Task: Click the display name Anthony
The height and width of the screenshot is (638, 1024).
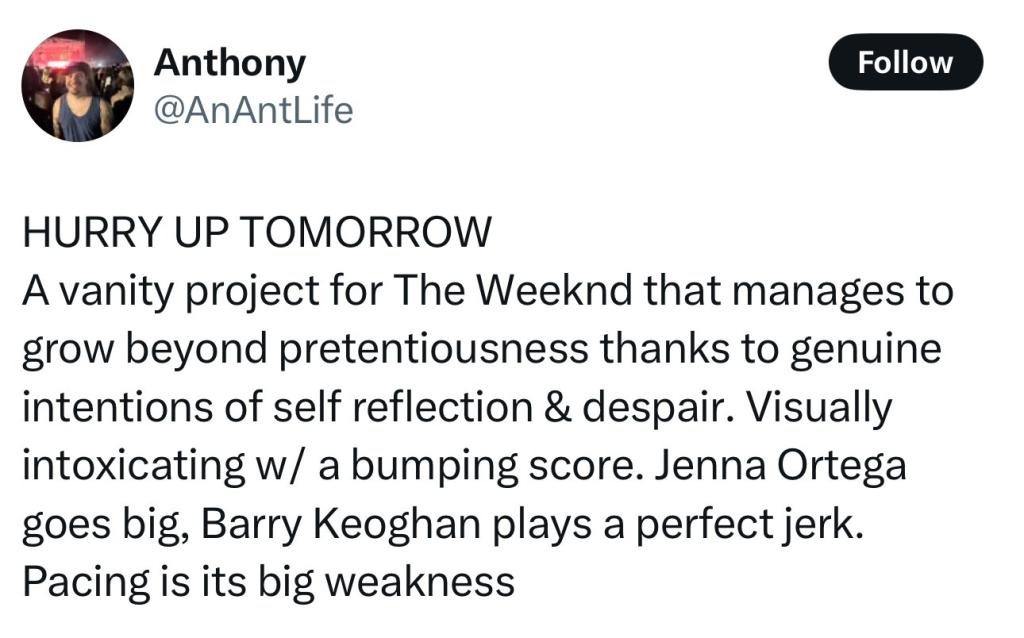Action: coord(229,63)
